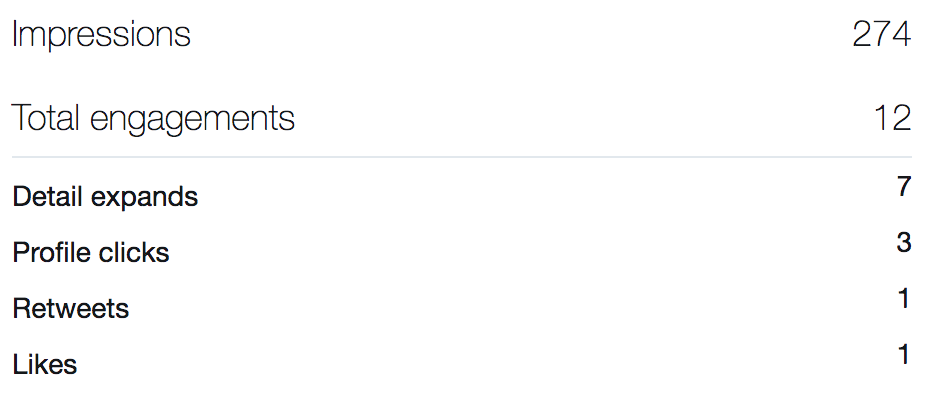Select the 274 impressions count
Viewport: 934px width, 400px height.
881,35
